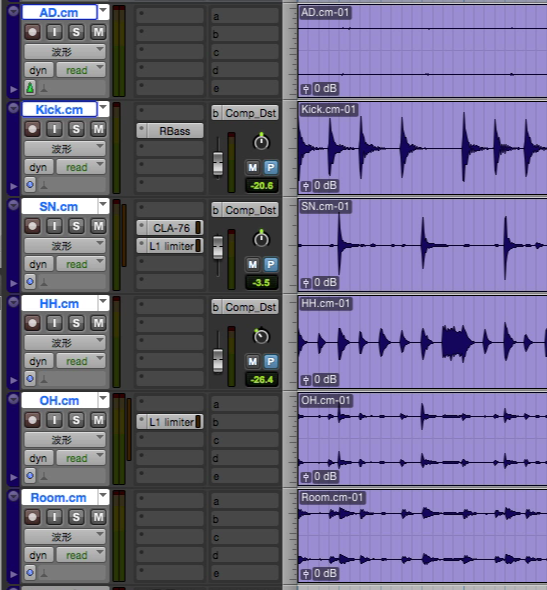Record-enable the Kick.cm track
Viewport: 547px width, 590px height.
pyautogui.click(x=32, y=129)
